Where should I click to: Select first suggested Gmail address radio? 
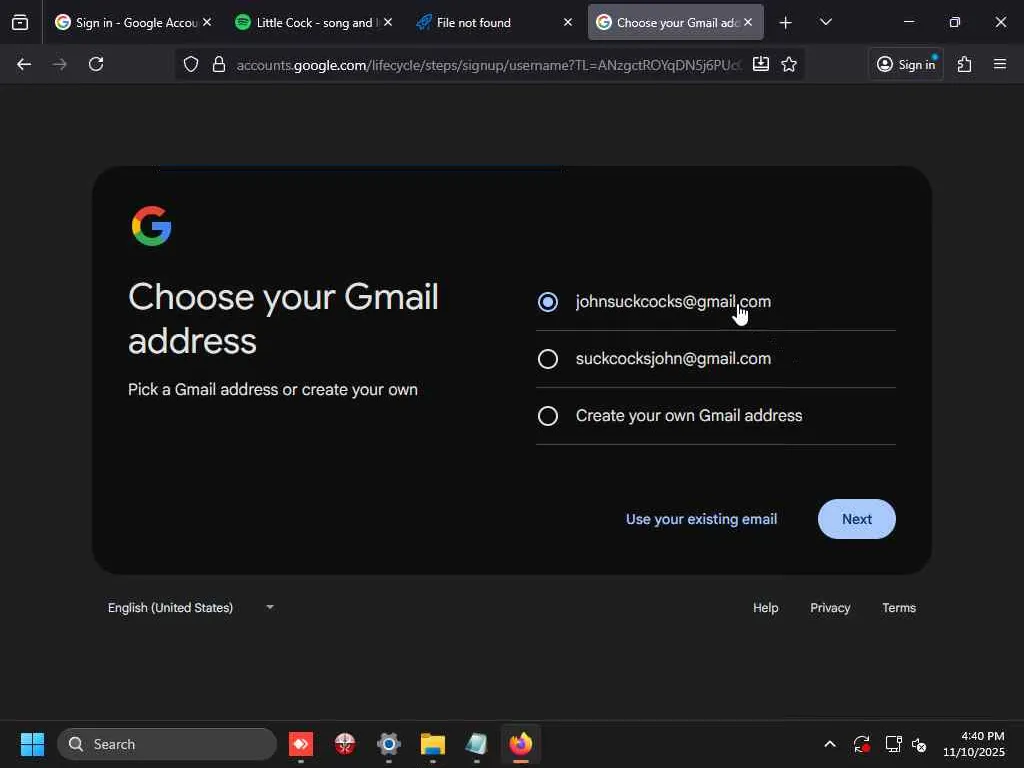(548, 302)
